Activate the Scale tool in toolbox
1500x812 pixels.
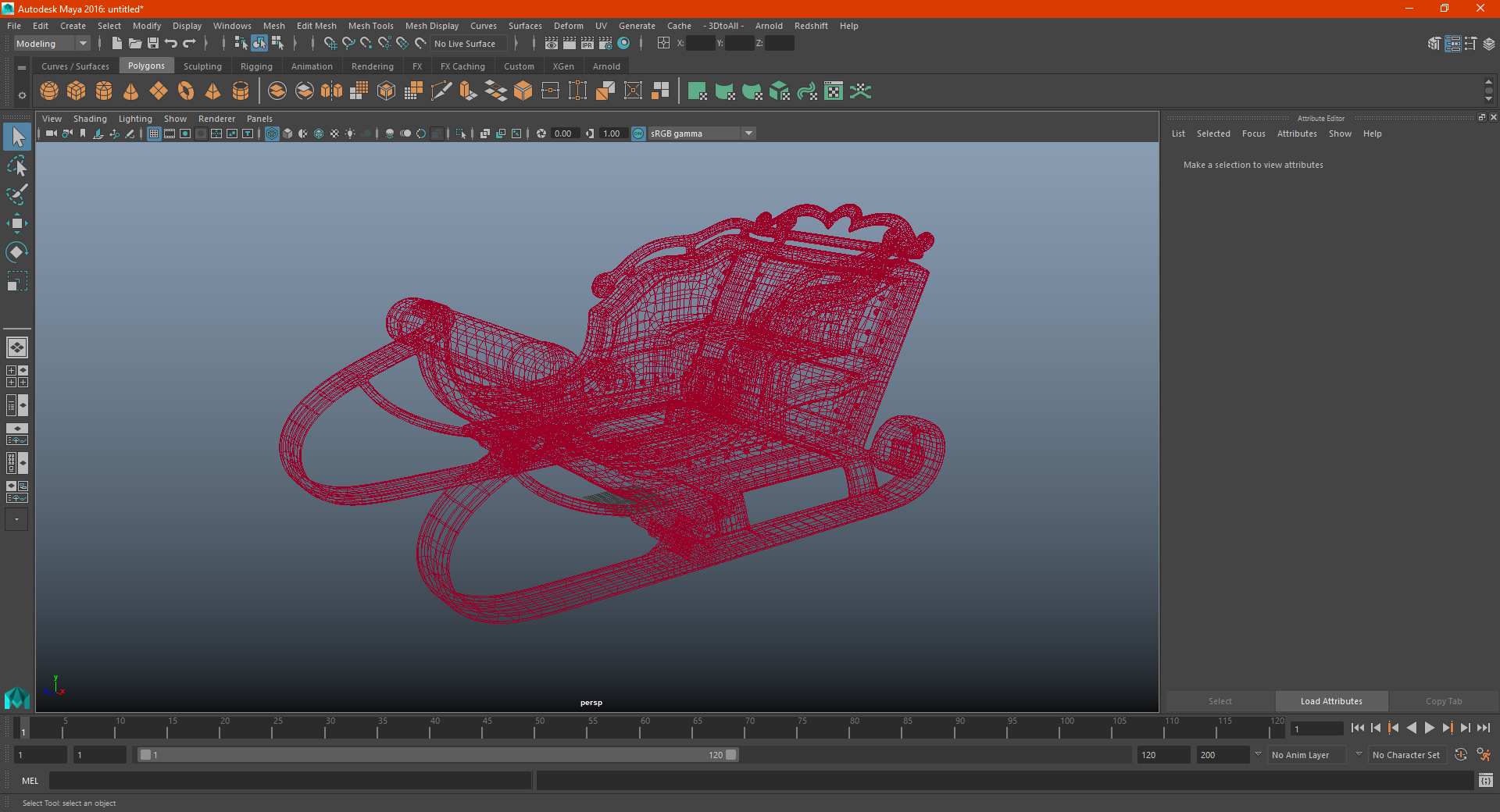click(x=16, y=281)
